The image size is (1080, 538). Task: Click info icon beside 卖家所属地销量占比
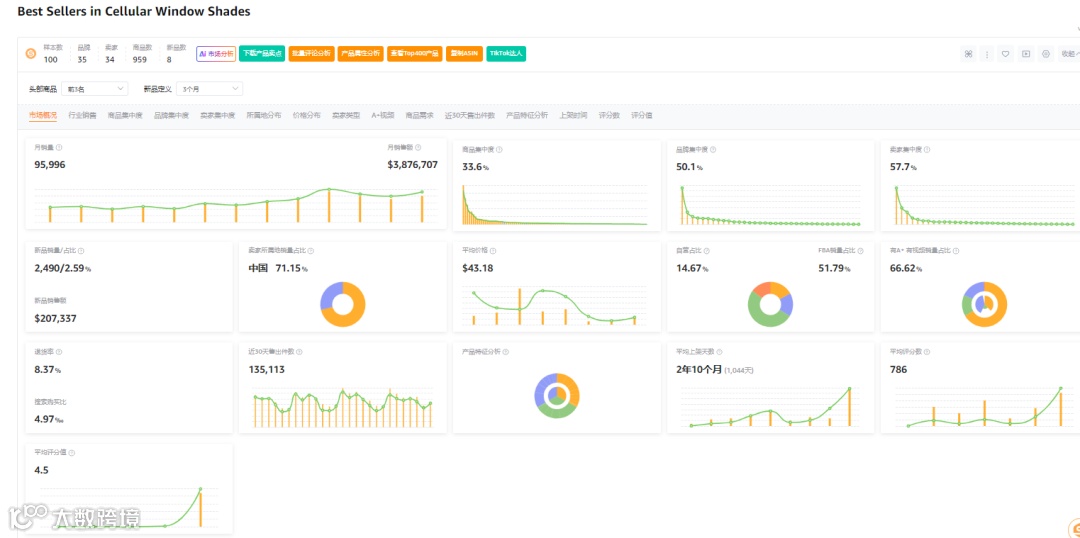coord(311,251)
